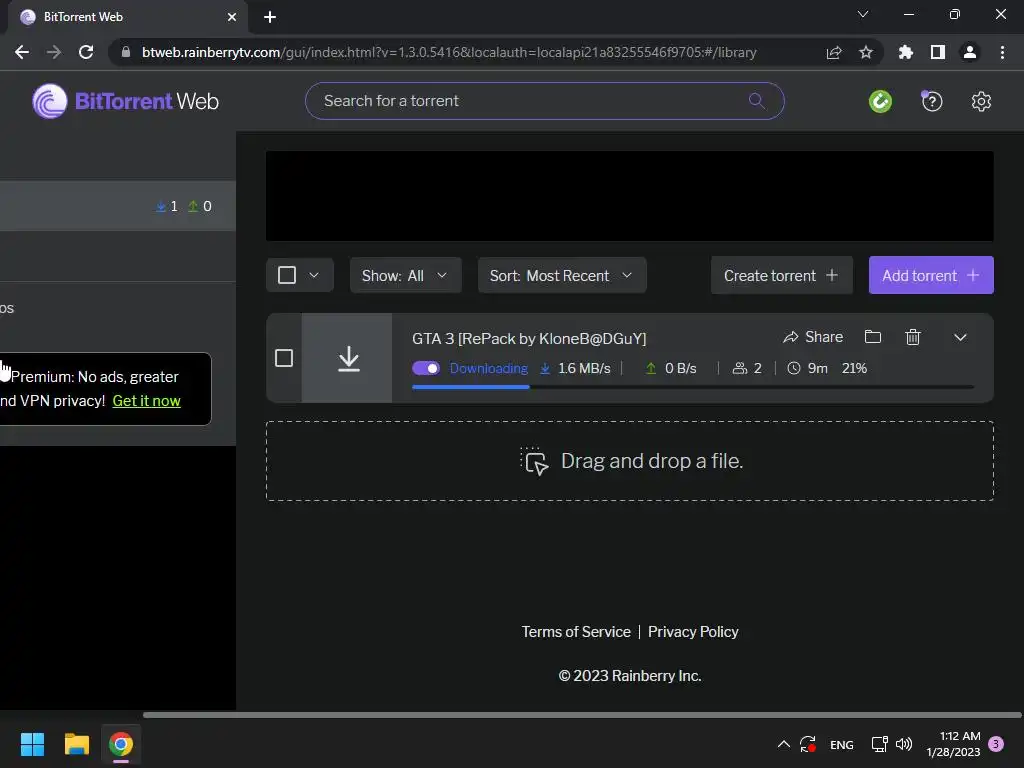The image size is (1024, 768).
Task: Check the select-all torrents checkbox
Action: click(287, 275)
